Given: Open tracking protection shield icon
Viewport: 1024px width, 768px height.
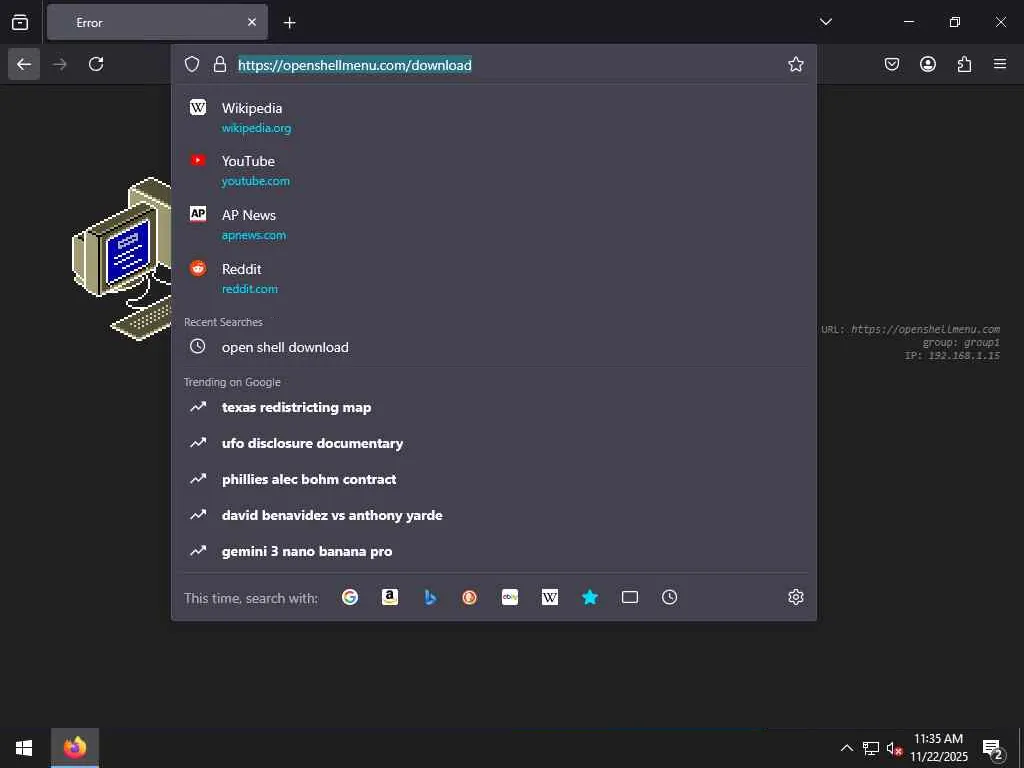Looking at the screenshot, I should (x=191, y=64).
